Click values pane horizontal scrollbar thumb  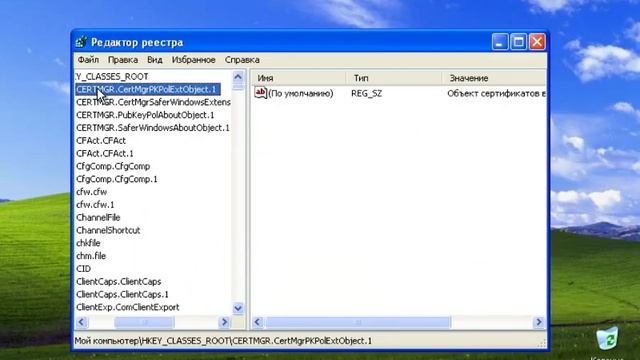pyautogui.click(x=358, y=322)
